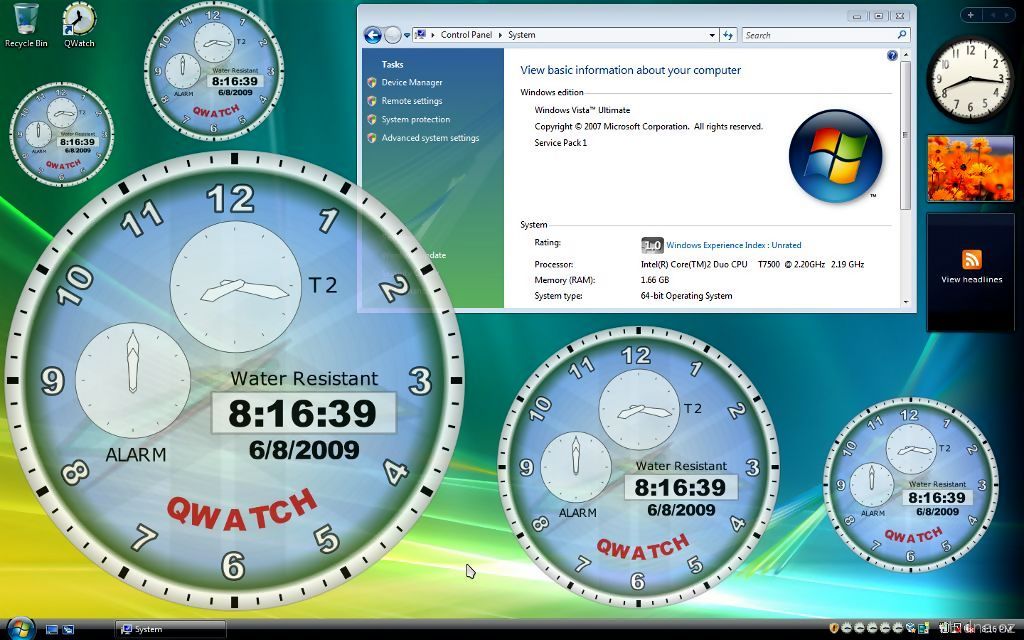Click the Forward arrow in System window
Viewport: 1024px width, 640px height.
coord(392,35)
